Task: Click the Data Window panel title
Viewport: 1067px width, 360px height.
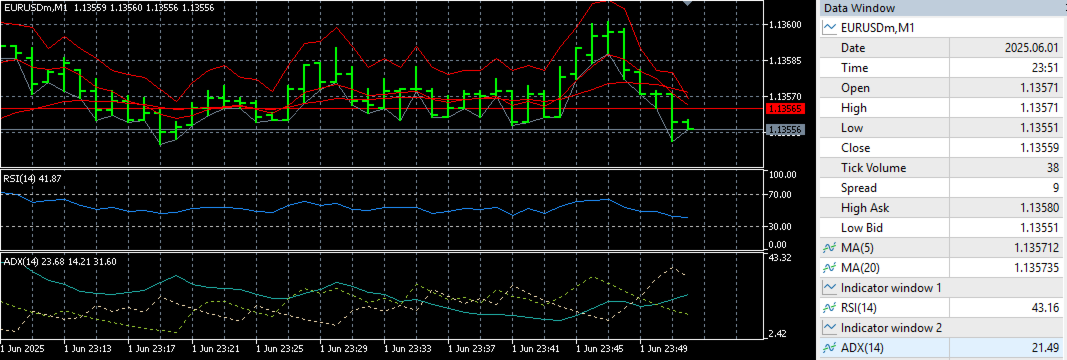Action: click(x=859, y=9)
